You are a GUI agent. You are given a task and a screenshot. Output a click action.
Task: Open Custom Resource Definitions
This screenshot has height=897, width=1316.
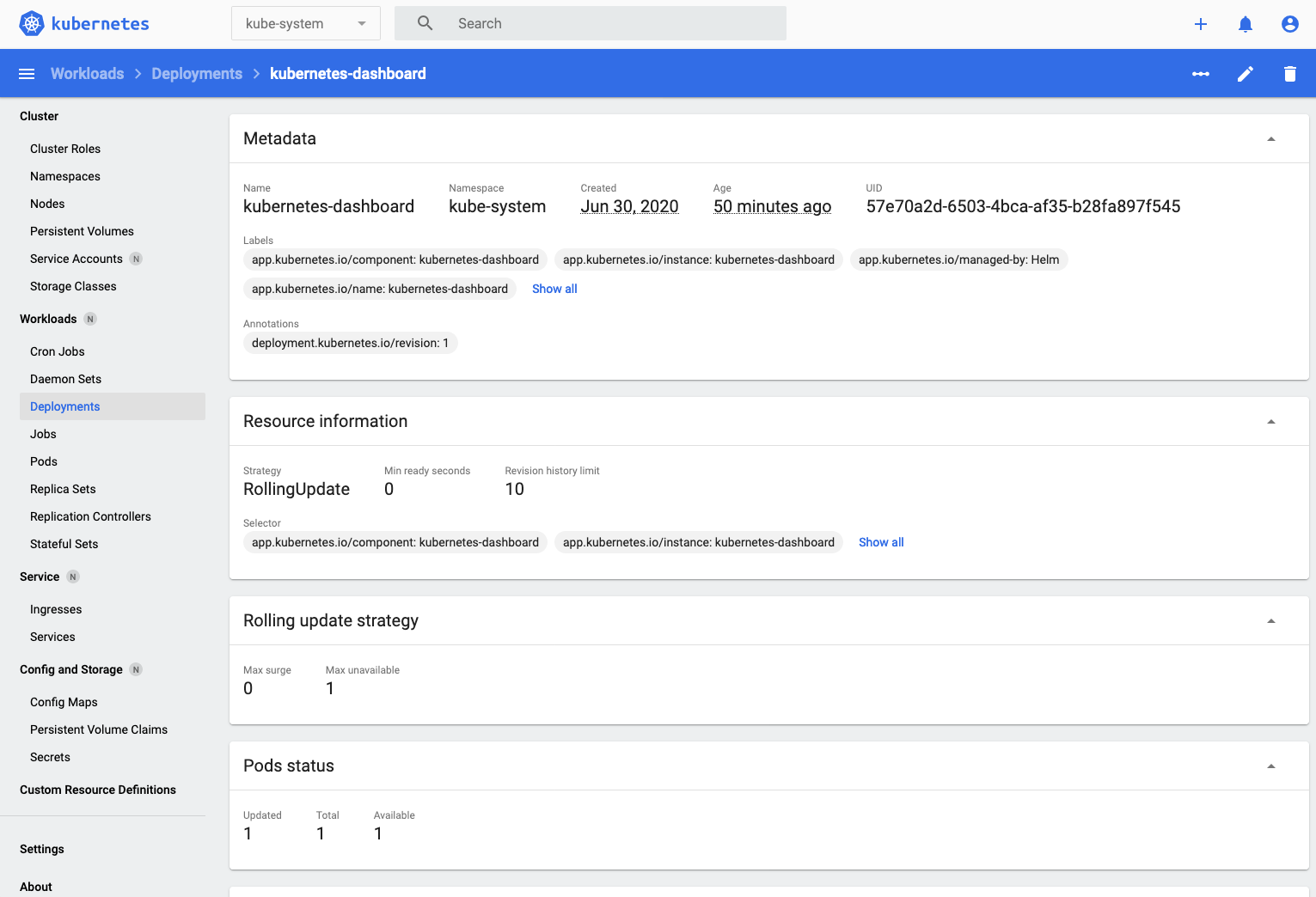coord(98,790)
